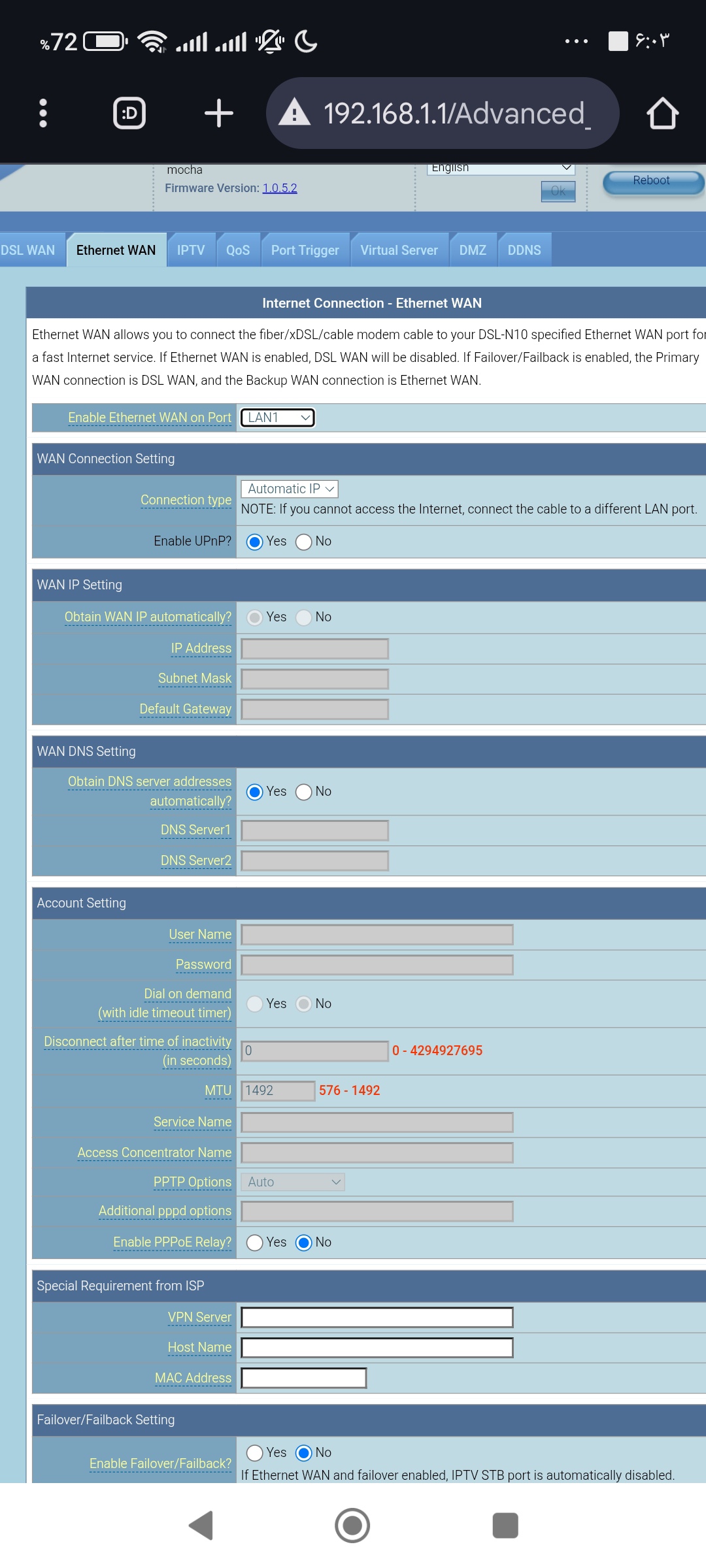
Task: Tap the browser home icon
Action: click(662, 113)
